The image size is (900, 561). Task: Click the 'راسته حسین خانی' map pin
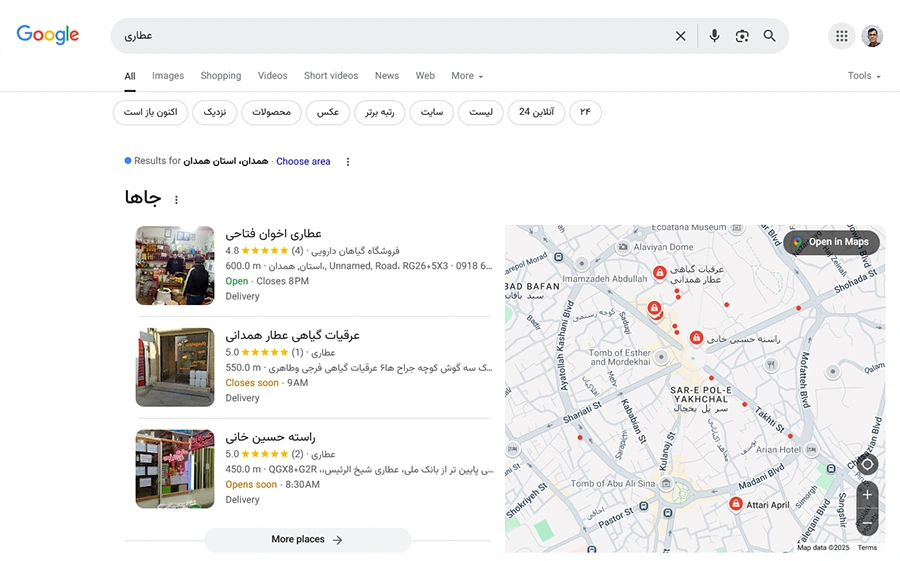coord(696,338)
